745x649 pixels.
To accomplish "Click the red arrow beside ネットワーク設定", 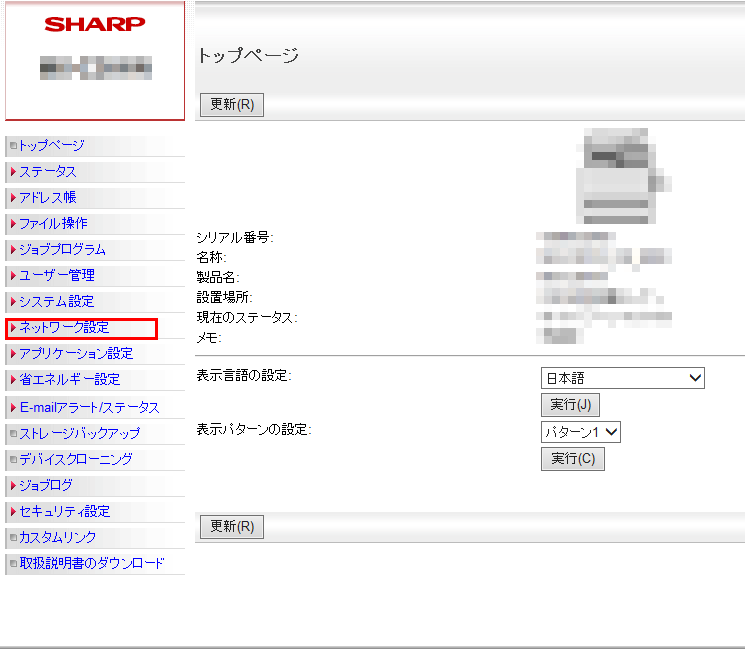I will coord(13,327).
